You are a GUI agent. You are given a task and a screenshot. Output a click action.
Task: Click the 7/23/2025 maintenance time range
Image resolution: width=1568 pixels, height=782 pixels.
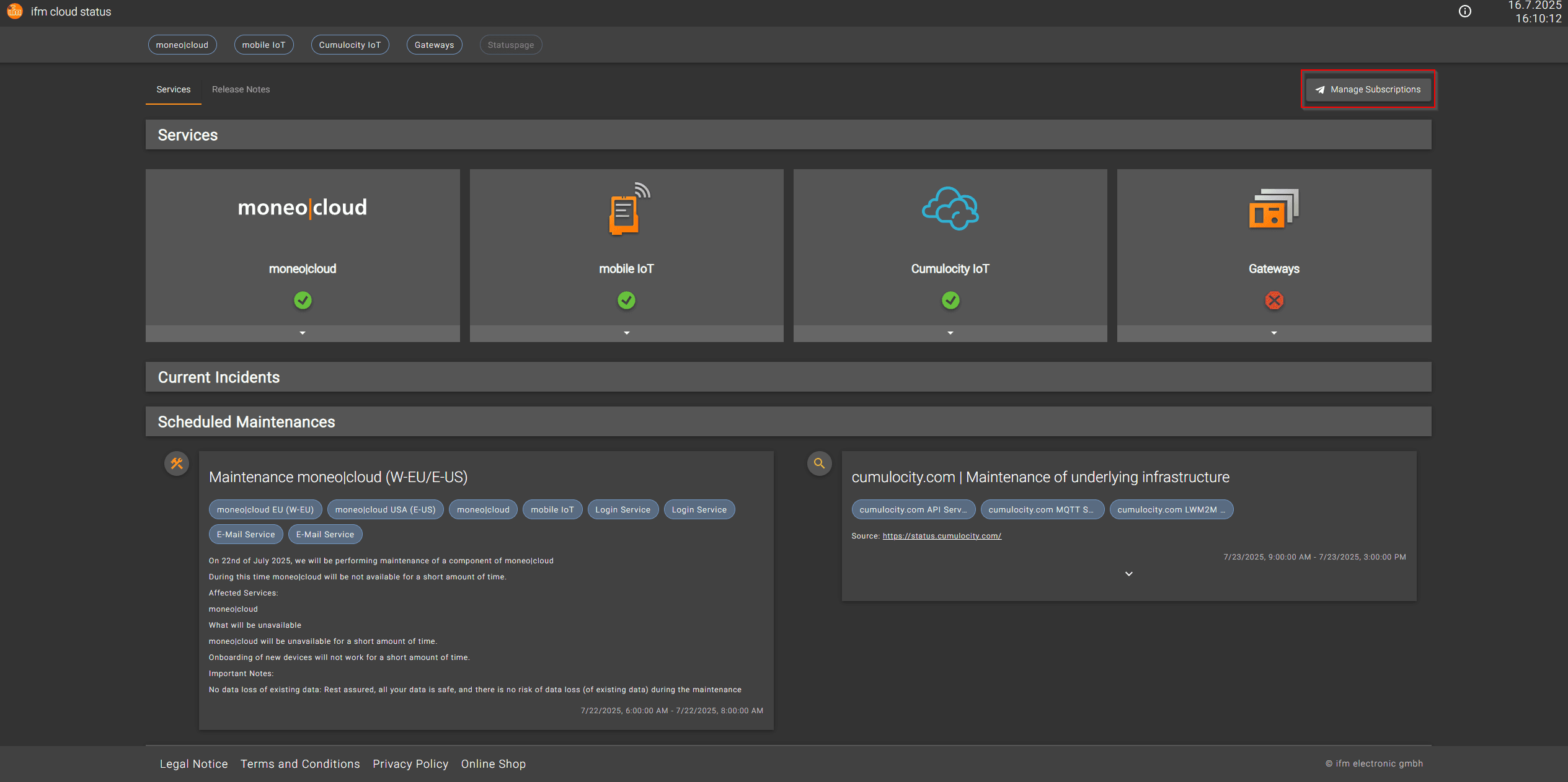pos(1314,557)
